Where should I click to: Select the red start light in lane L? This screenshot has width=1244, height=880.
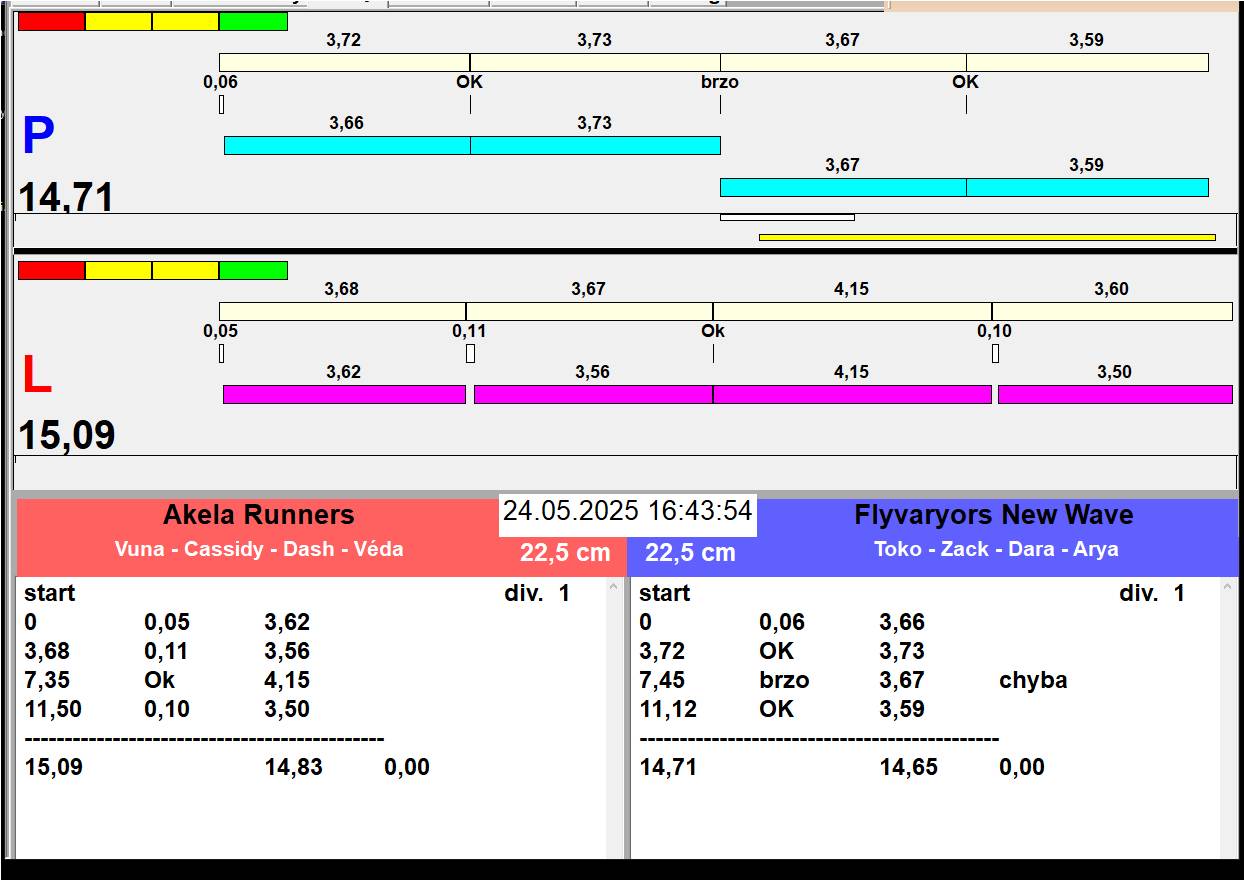51,271
